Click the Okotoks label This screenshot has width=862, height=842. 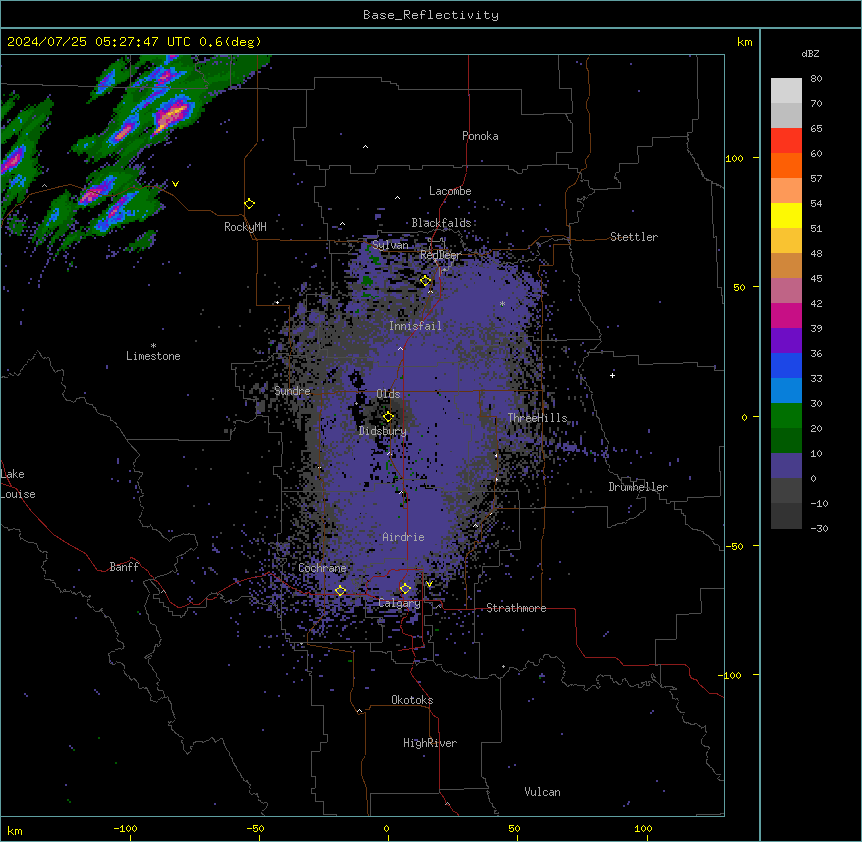coord(412,700)
